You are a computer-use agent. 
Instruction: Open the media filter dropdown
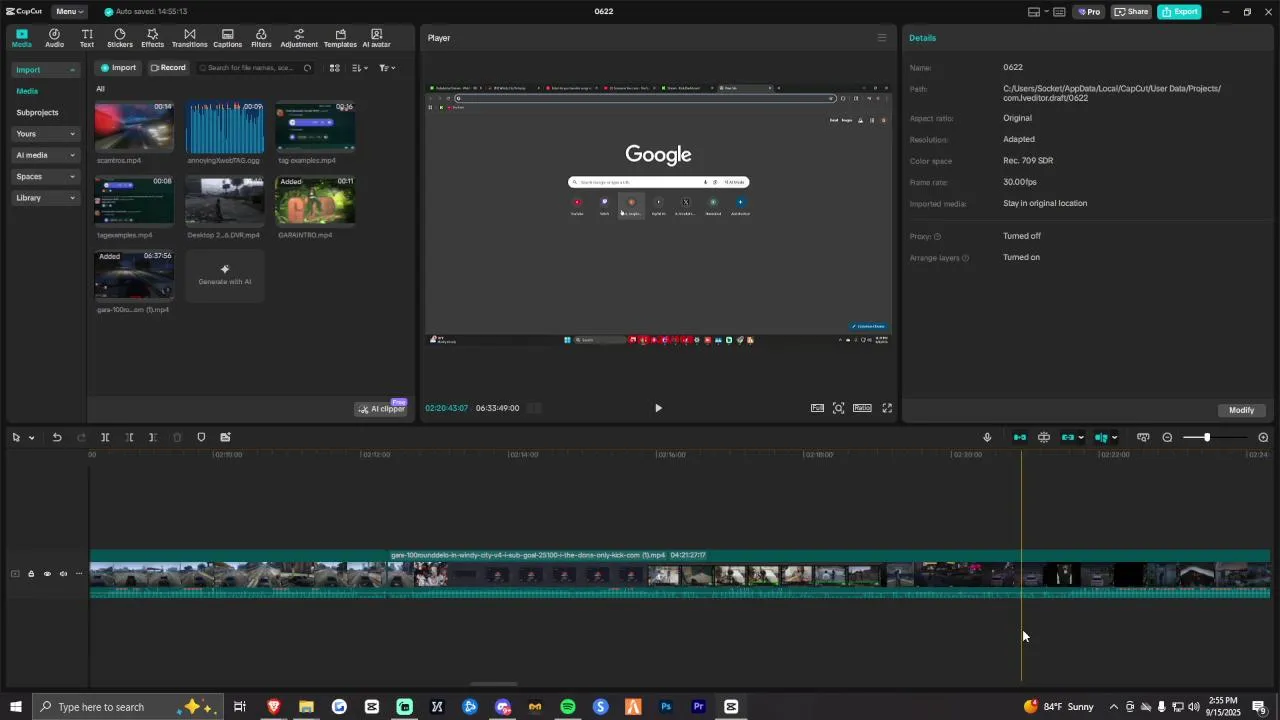coord(387,68)
